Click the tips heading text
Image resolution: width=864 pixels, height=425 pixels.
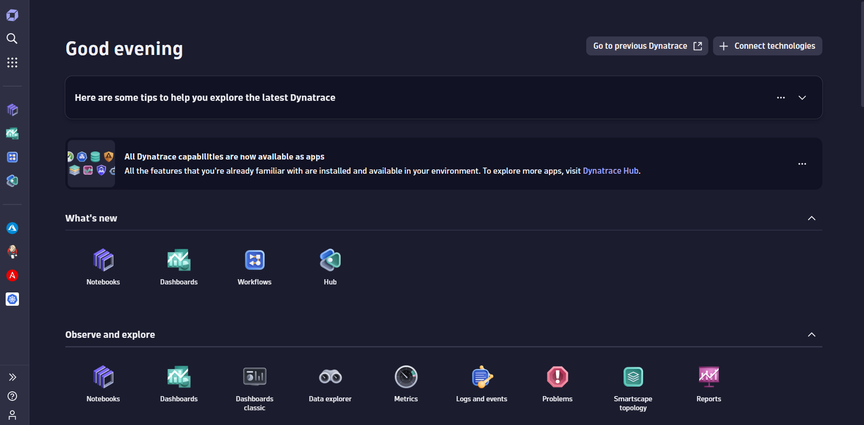[205, 98]
